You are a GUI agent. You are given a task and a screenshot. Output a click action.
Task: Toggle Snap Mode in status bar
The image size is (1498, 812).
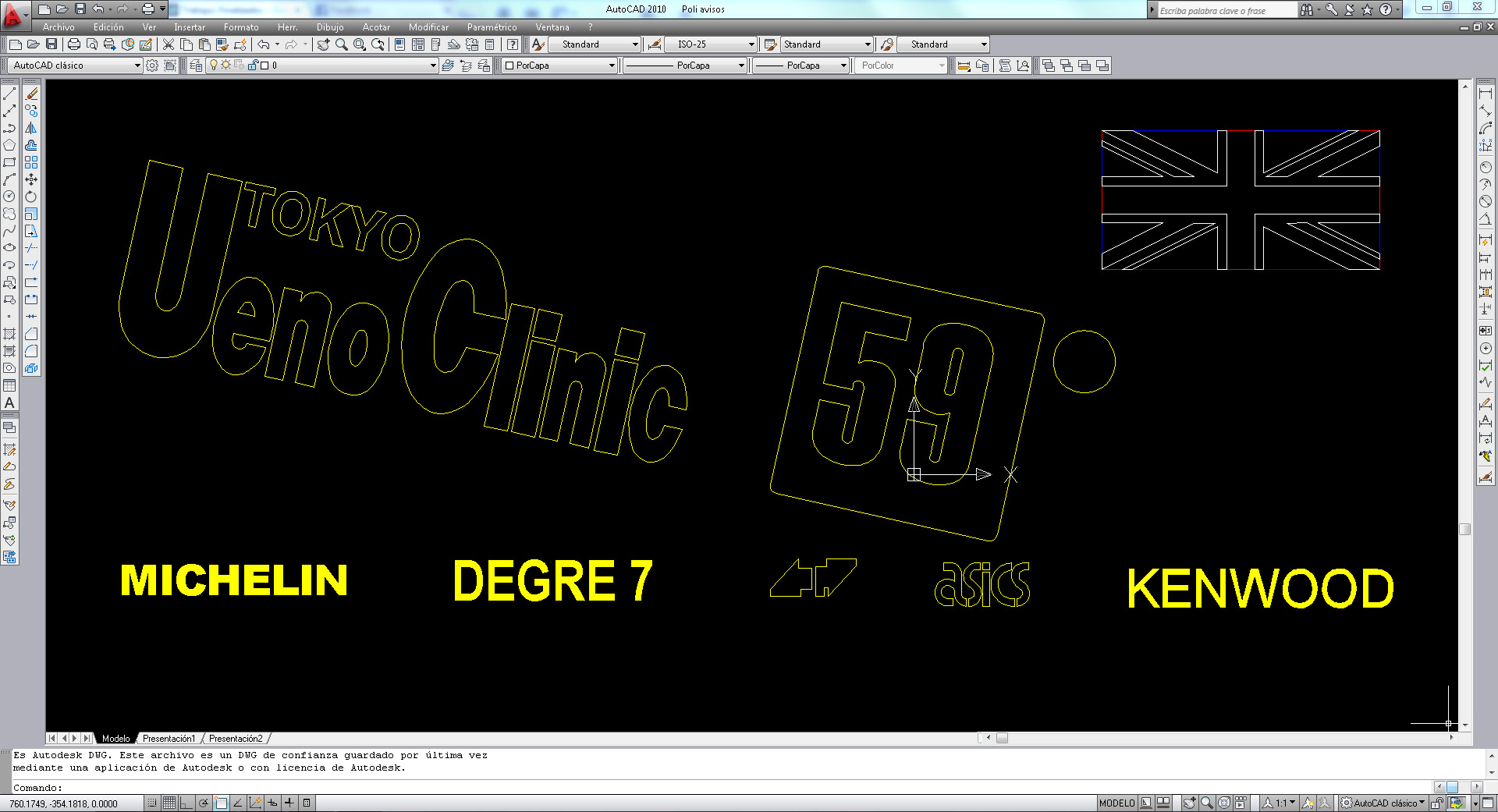(x=152, y=803)
